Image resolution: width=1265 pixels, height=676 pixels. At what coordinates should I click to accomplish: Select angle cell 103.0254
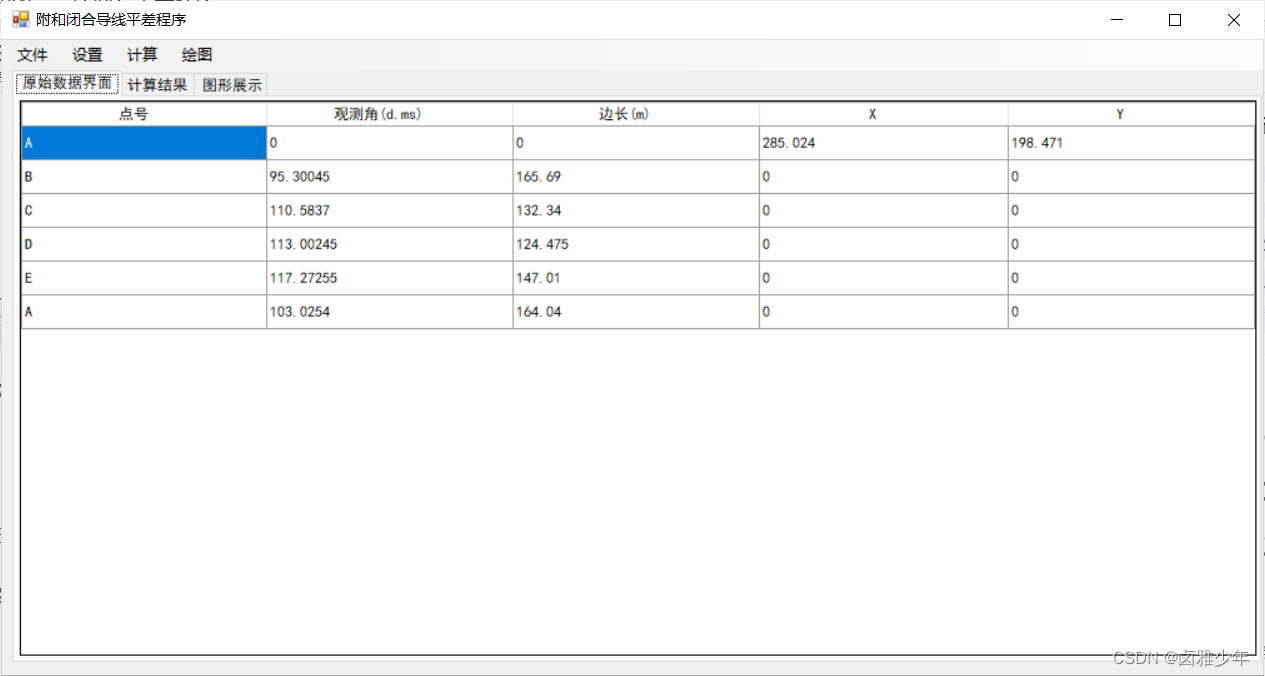(390, 312)
